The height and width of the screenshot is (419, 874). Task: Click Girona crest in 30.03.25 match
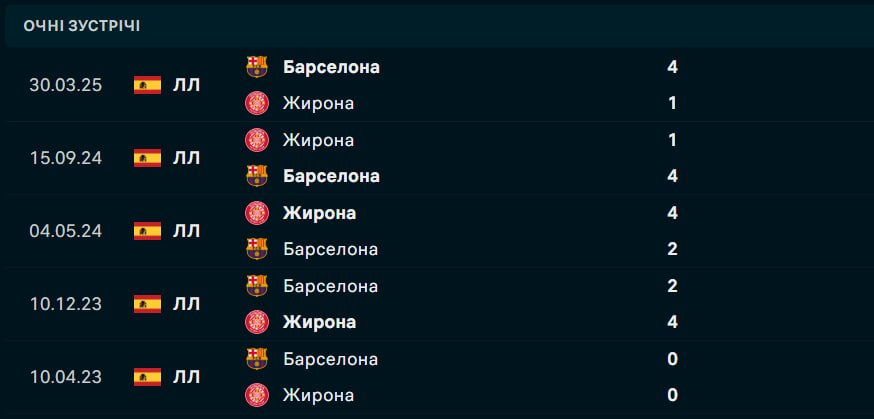pos(257,103)
